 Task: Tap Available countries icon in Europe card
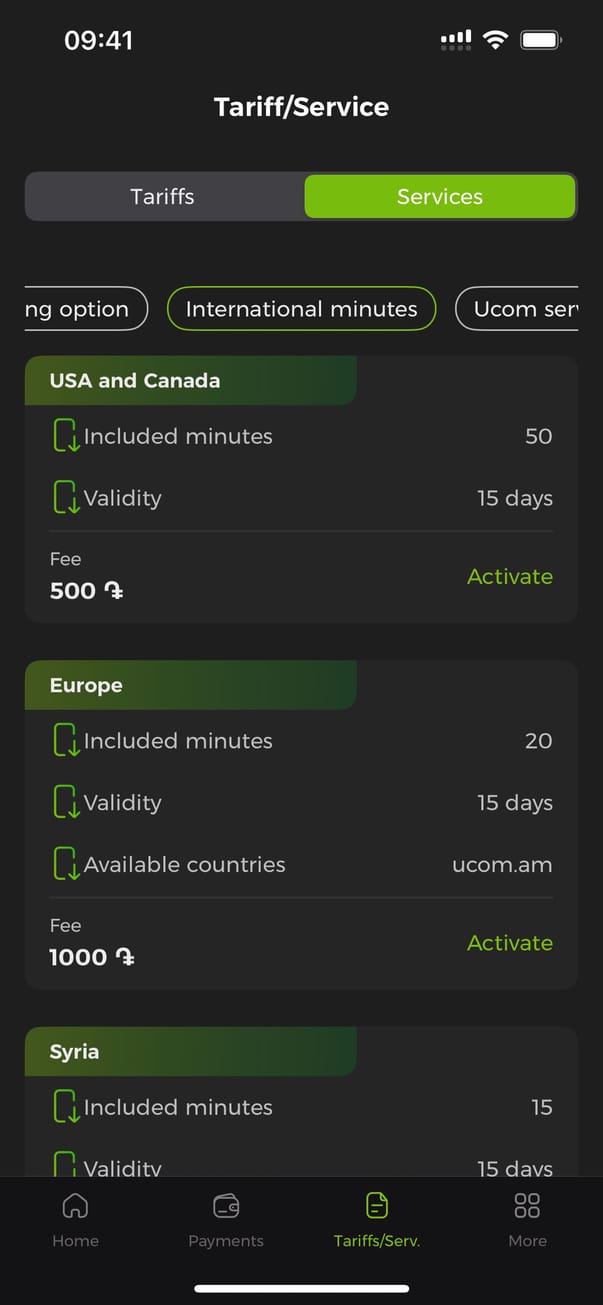pyautogui.click(x=66, y=864)
